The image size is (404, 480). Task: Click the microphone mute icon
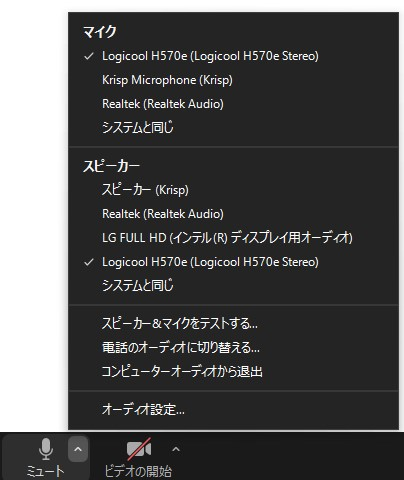coord(46,449)
